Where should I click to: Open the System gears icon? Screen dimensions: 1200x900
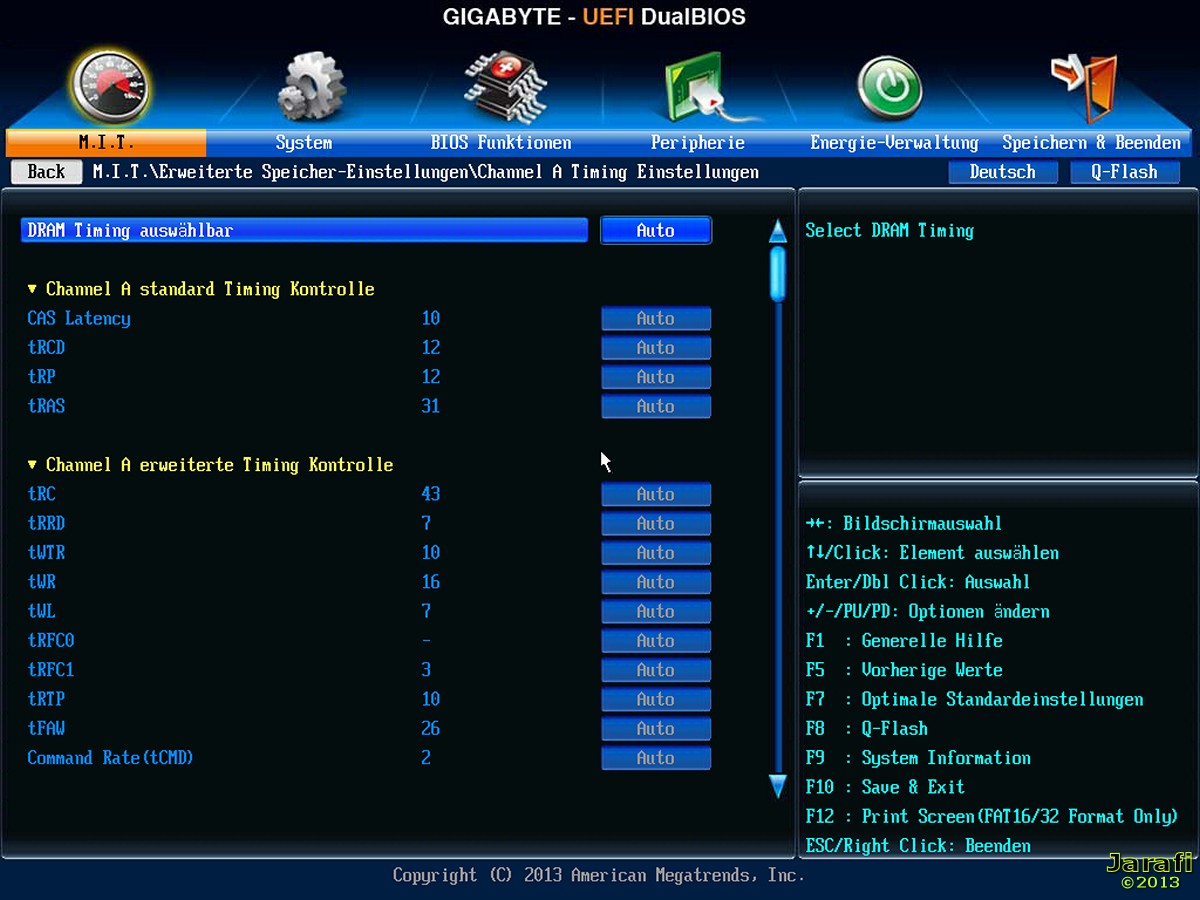311,87
